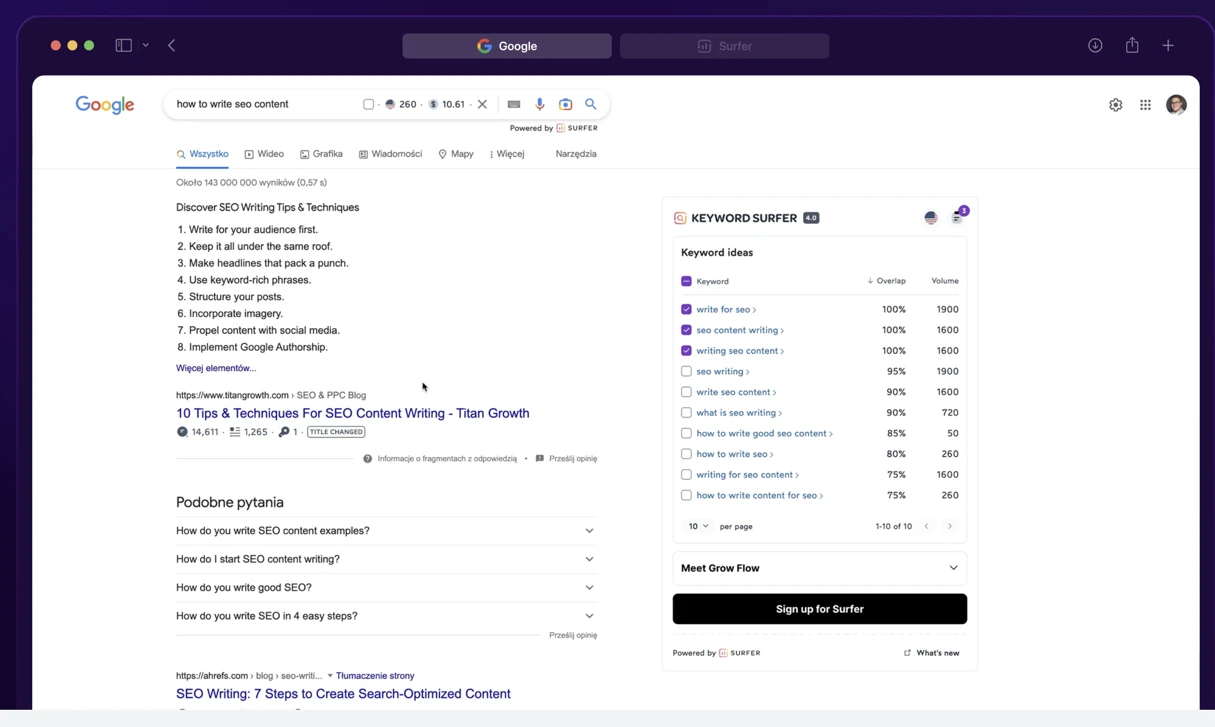Uncheck the 'write for seo' keyword checkbox
Image resolution: width=1215 pixels, height=727 pixels.
coord(686,310)
